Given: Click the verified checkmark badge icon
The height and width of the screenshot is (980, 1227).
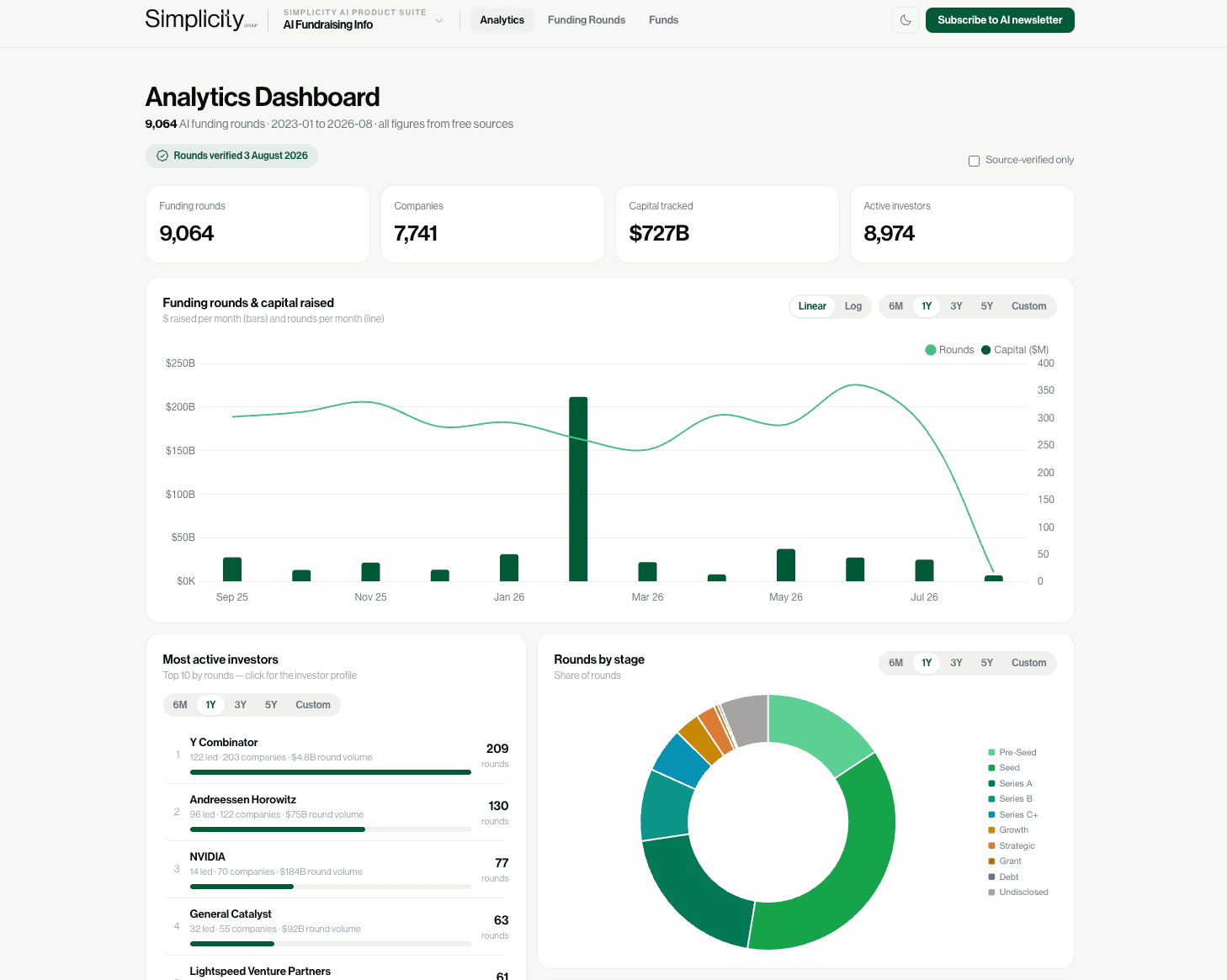Looking at the screenshot, I should [162, 156].
